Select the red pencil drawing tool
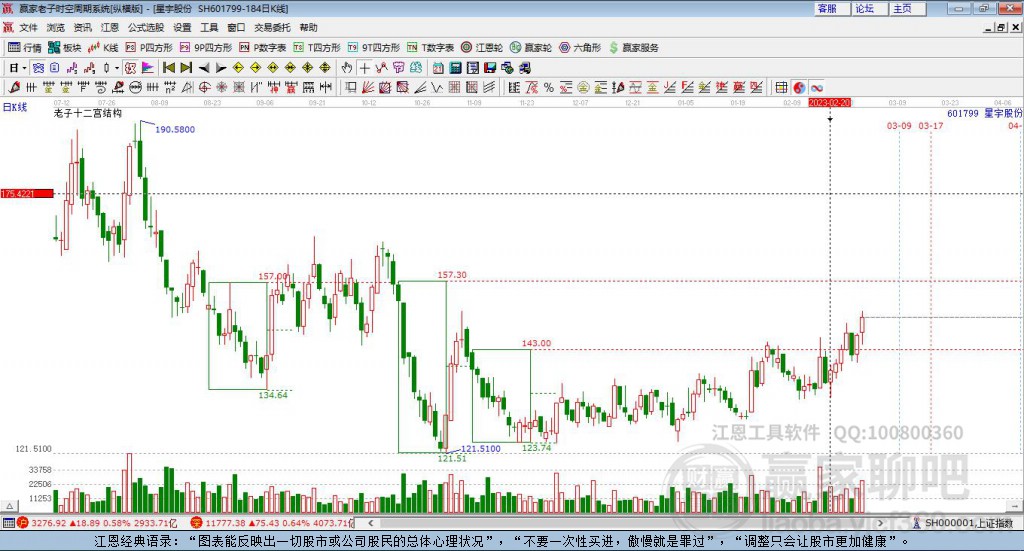 point(14,87)
